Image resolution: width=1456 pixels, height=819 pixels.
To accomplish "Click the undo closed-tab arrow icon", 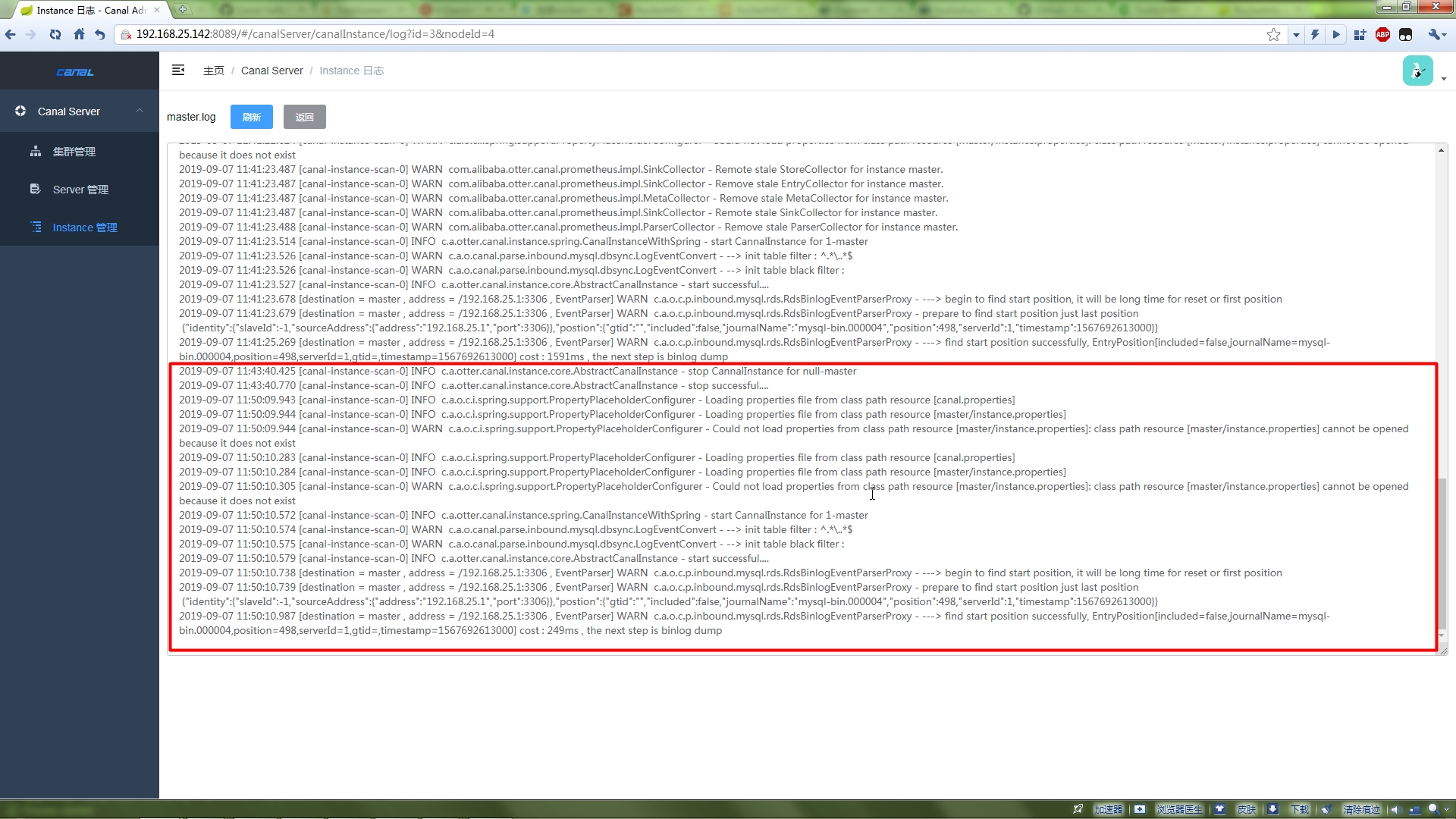I will pyautogui.click(x=100, y=34).
